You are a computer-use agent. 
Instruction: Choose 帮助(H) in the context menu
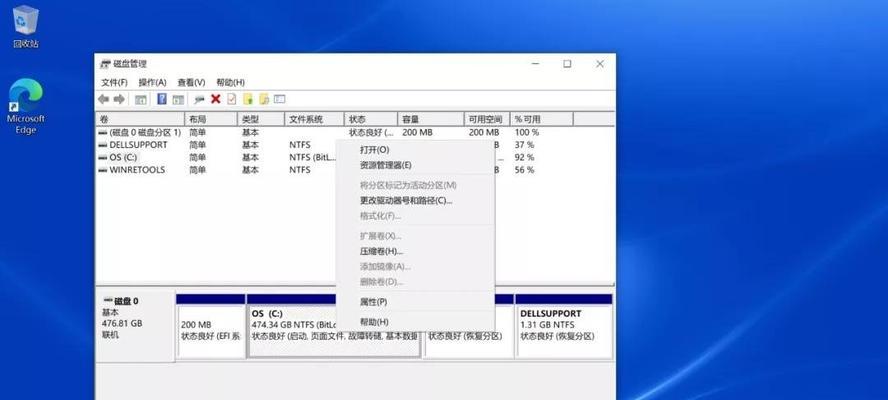pos(416,322)
